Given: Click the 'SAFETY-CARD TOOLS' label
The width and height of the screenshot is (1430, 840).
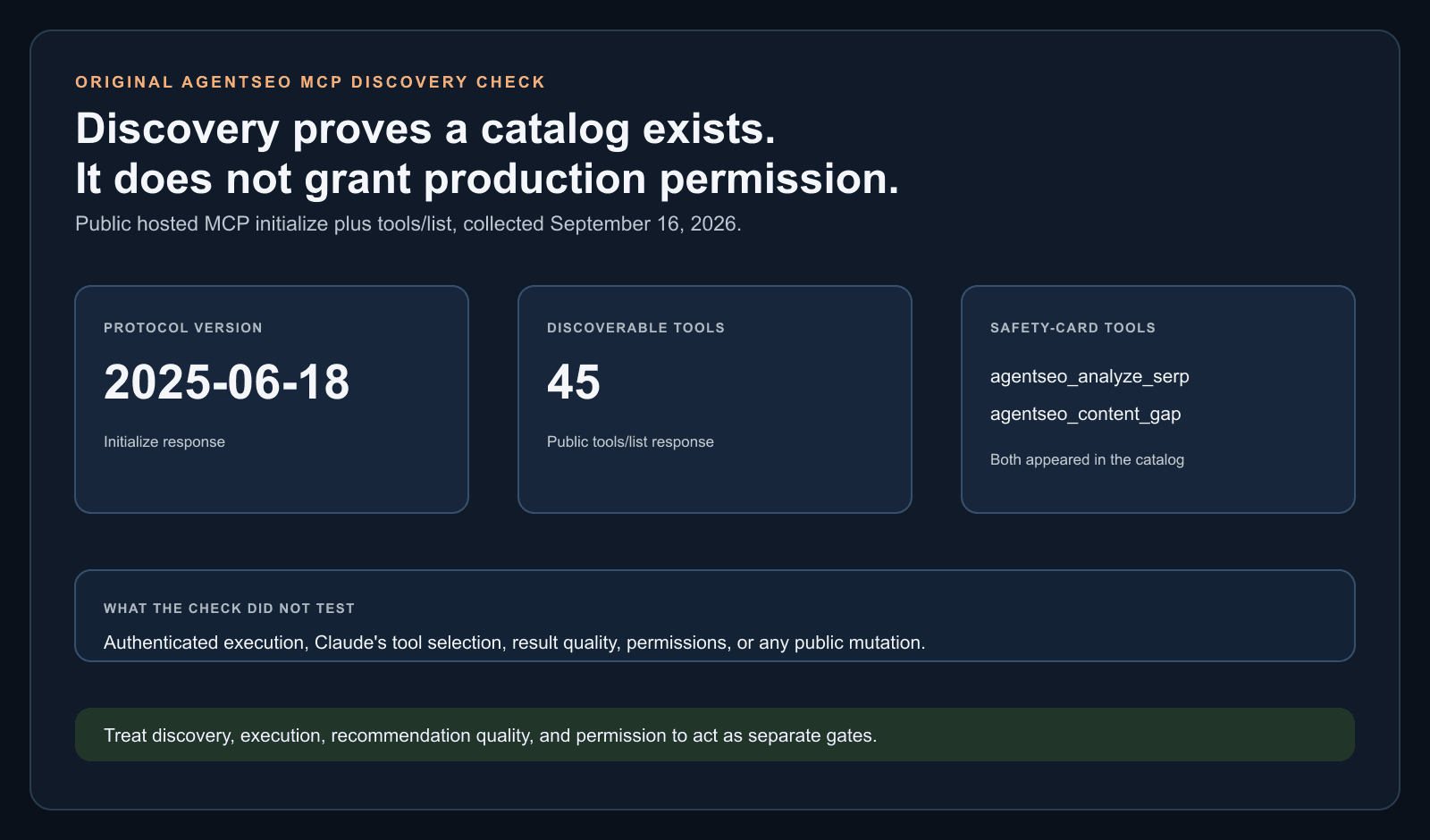Looking at the screenshot, I should tap(1072, 328).
